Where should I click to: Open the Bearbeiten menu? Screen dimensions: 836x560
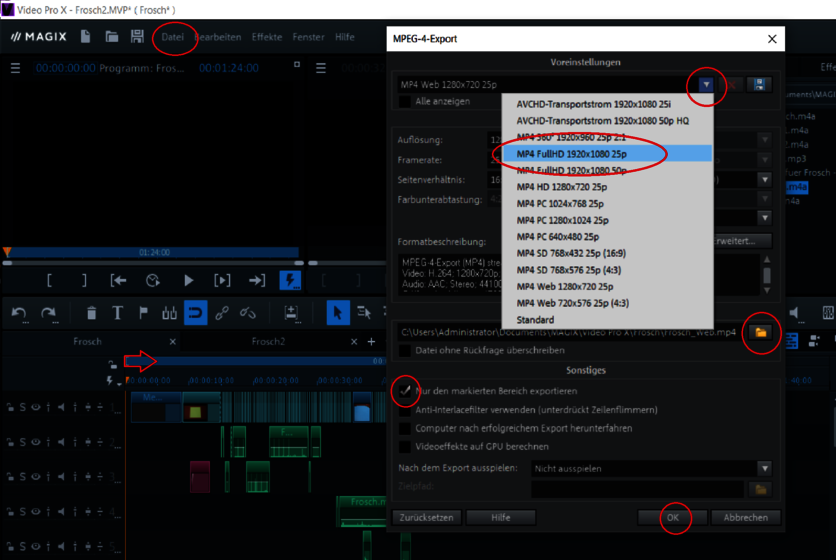[218, 37]
